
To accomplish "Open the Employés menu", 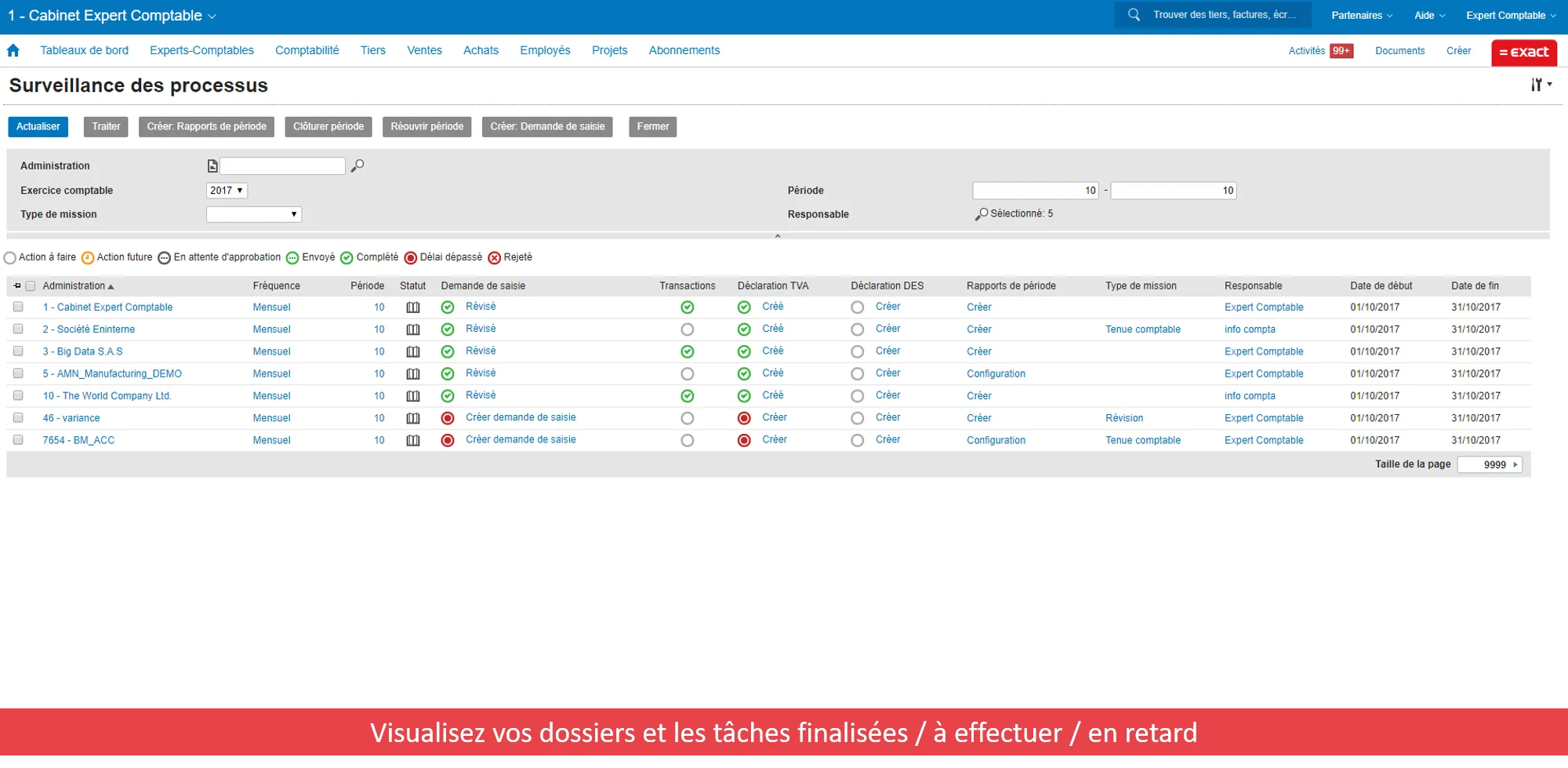I will pos(545,50).
